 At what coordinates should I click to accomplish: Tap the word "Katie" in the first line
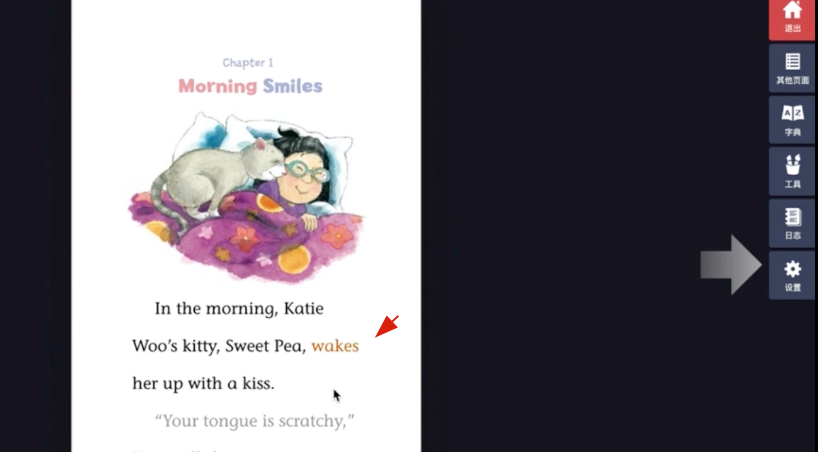[x=304, y=308]
